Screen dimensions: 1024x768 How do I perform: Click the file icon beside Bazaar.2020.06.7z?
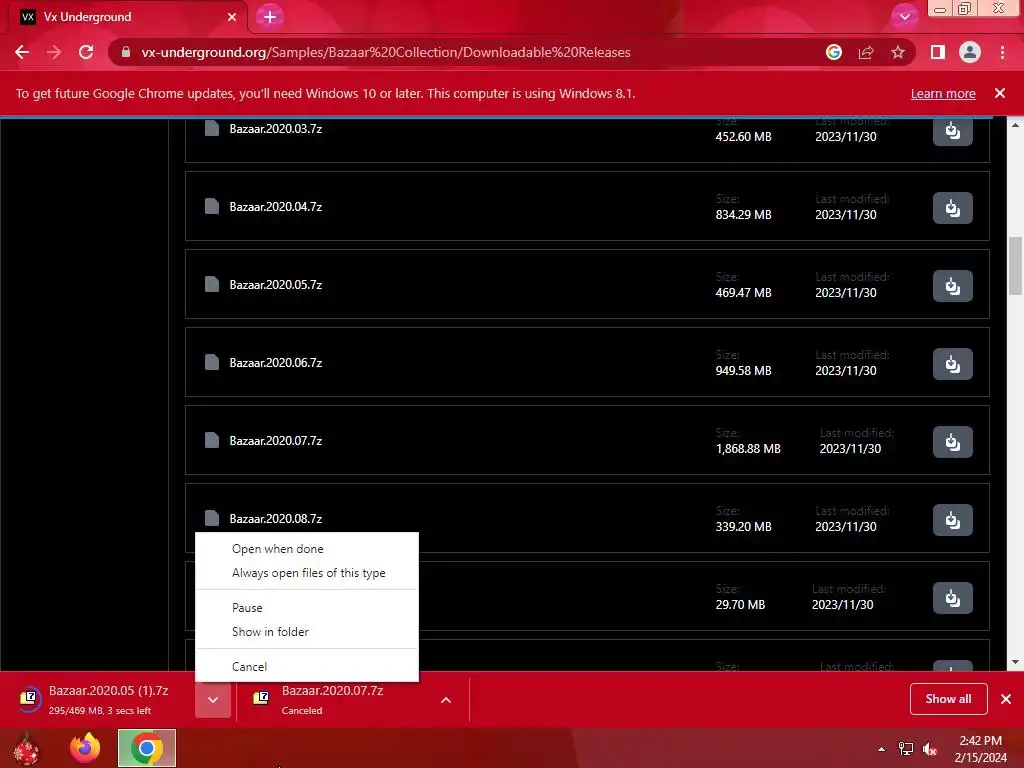[x=212, y=362]
